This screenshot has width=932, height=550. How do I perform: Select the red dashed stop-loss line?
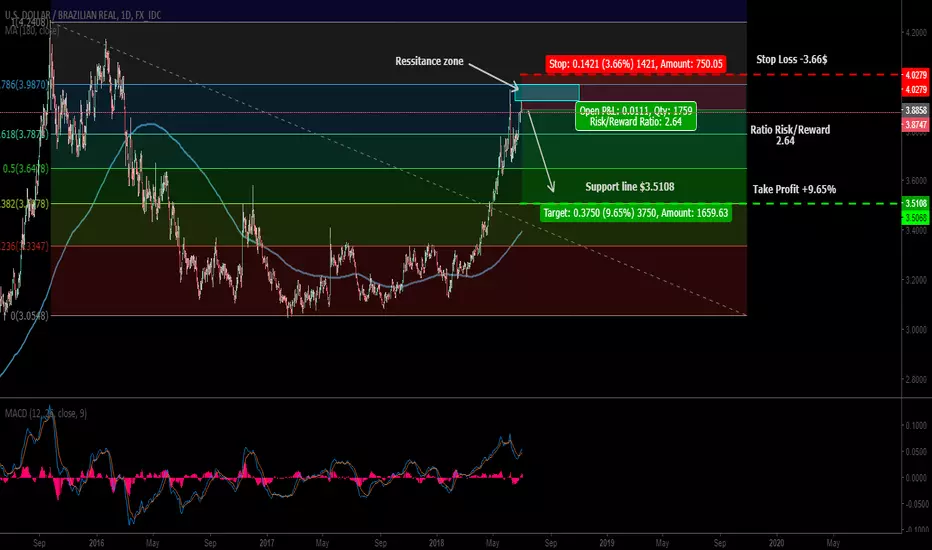click(710, 75)
